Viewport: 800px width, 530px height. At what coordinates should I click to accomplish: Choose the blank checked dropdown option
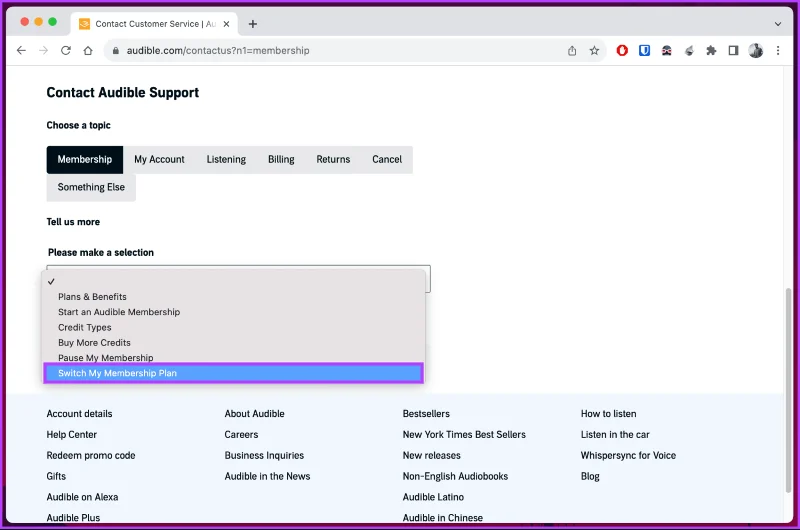click(234, 282)
